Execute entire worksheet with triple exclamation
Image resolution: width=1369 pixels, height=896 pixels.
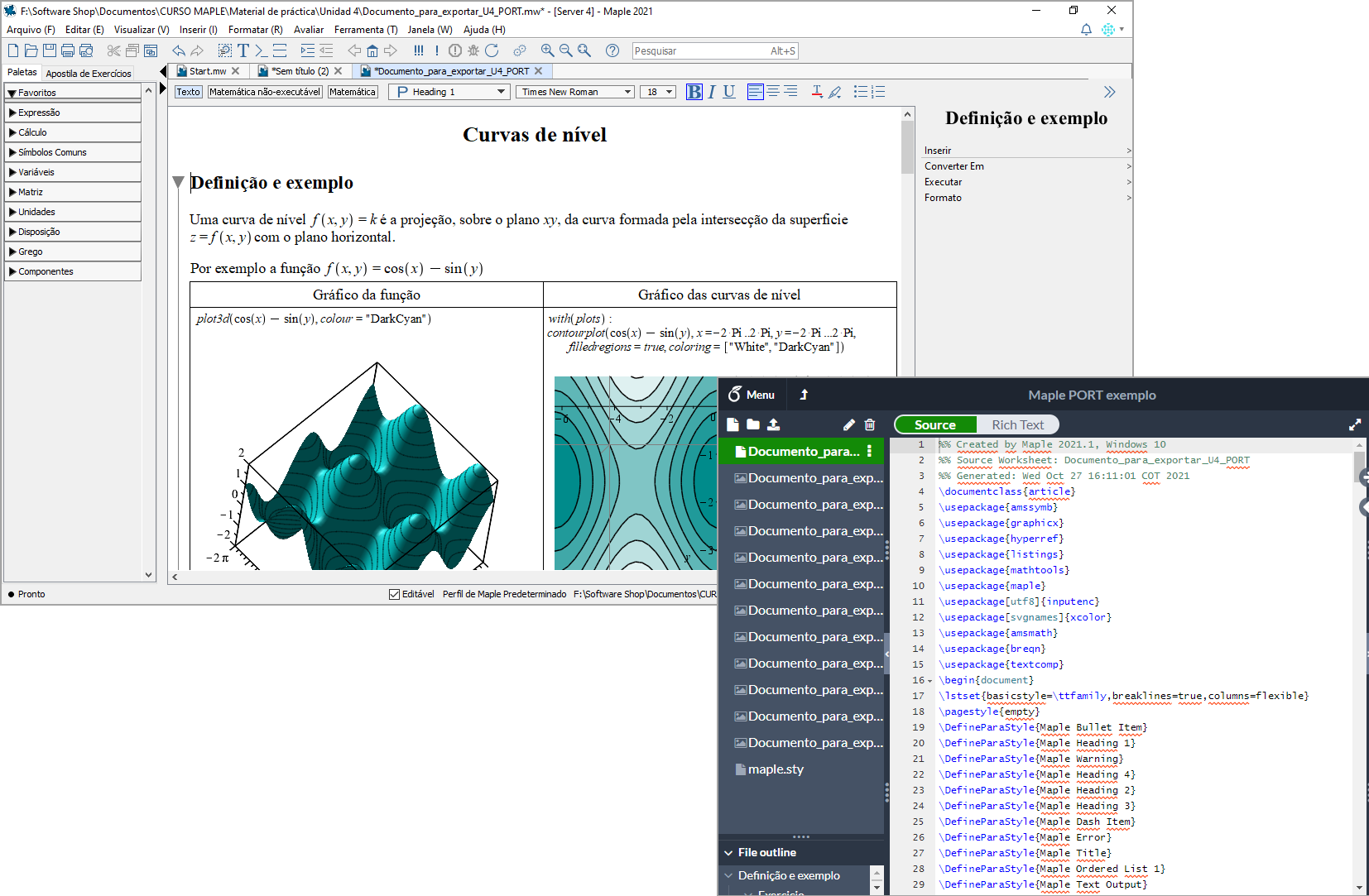(x=419, y=50)
